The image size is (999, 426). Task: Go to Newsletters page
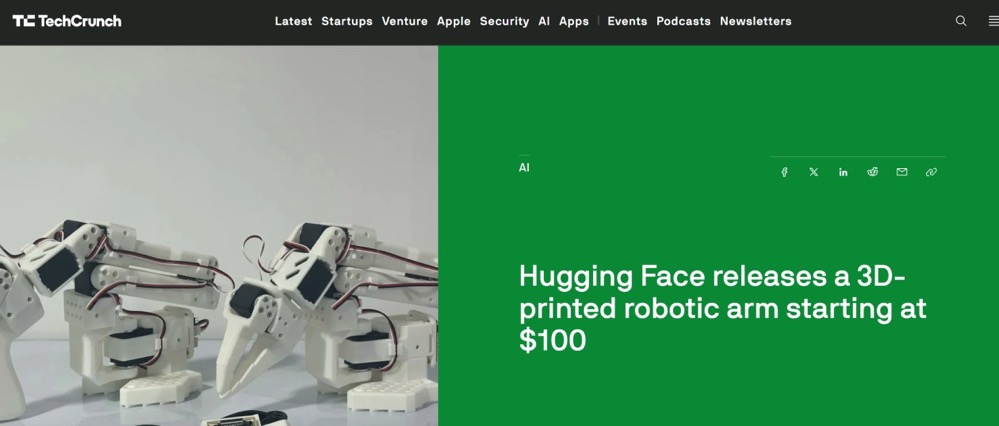click(756, 21)
